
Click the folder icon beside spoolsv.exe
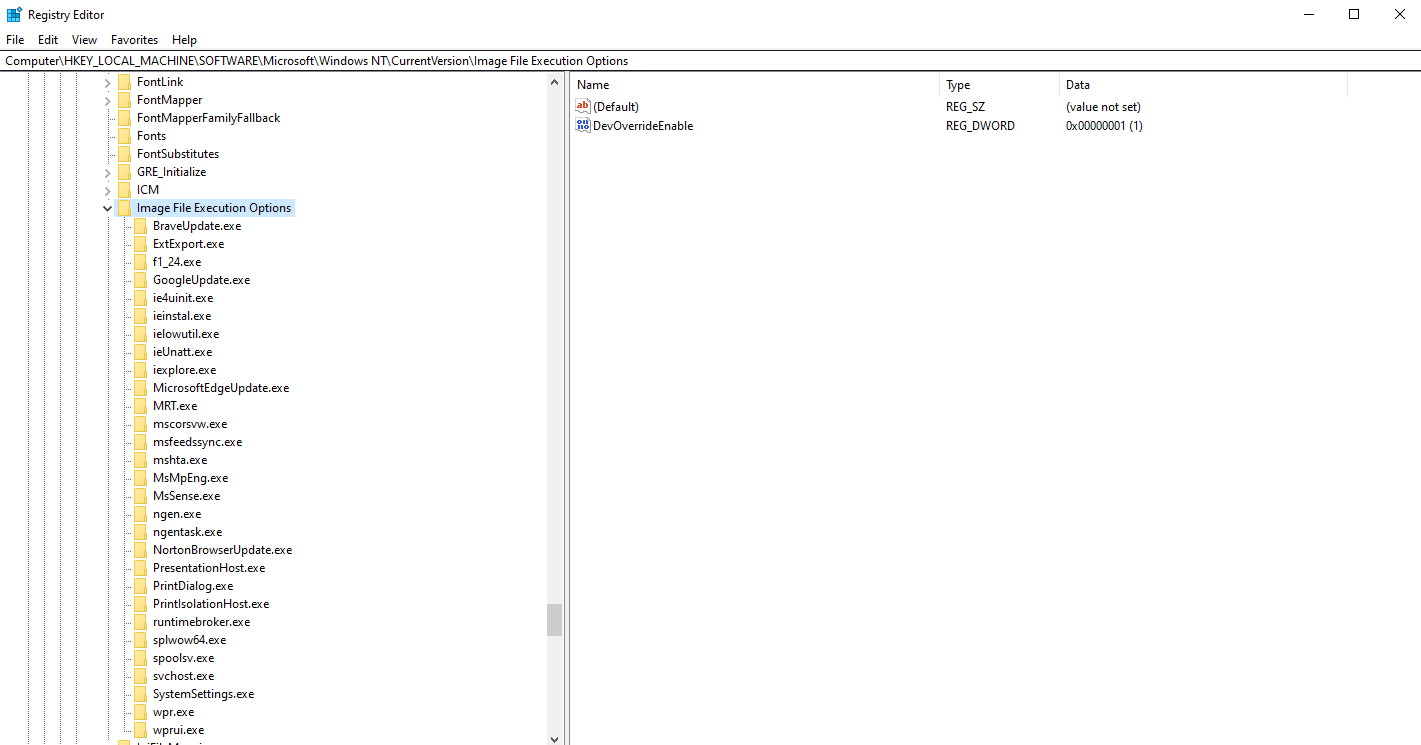coord(140,658)
